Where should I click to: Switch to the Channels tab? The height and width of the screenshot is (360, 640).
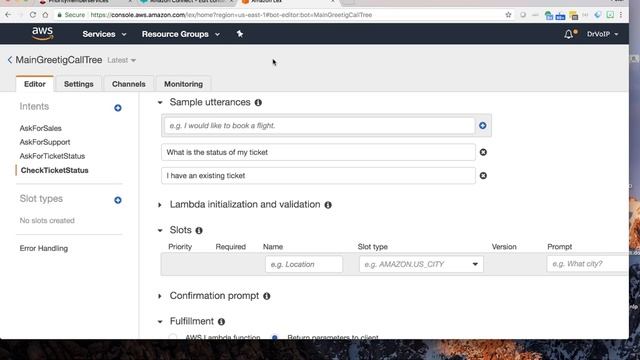click(x=129, y=84)
